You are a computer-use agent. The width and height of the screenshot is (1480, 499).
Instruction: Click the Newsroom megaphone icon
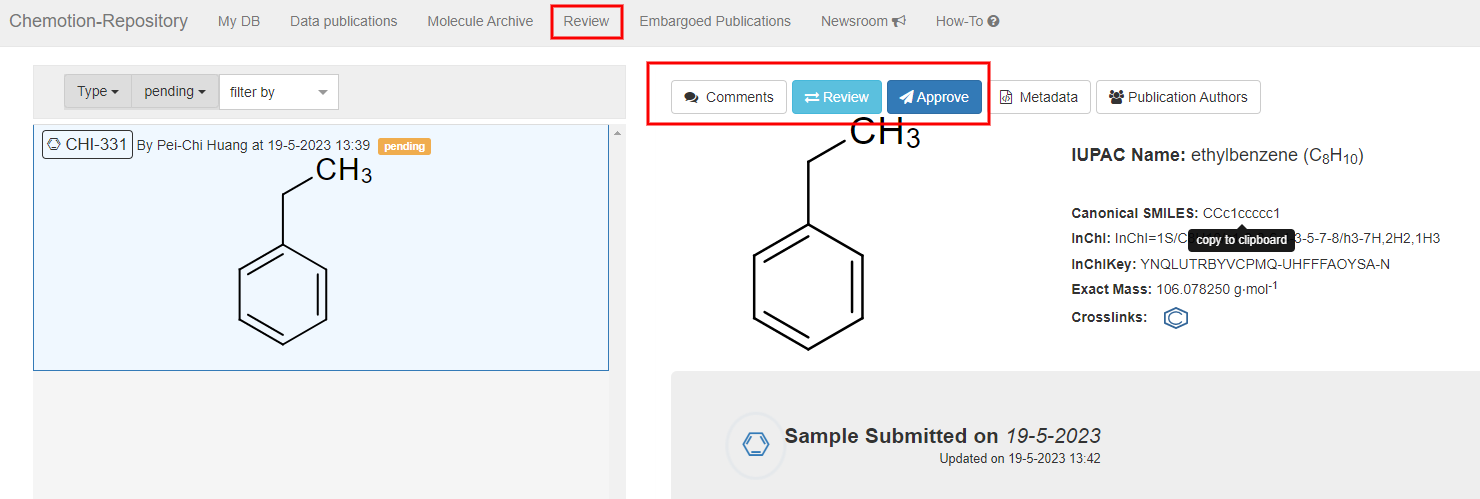tap(899, 21)
